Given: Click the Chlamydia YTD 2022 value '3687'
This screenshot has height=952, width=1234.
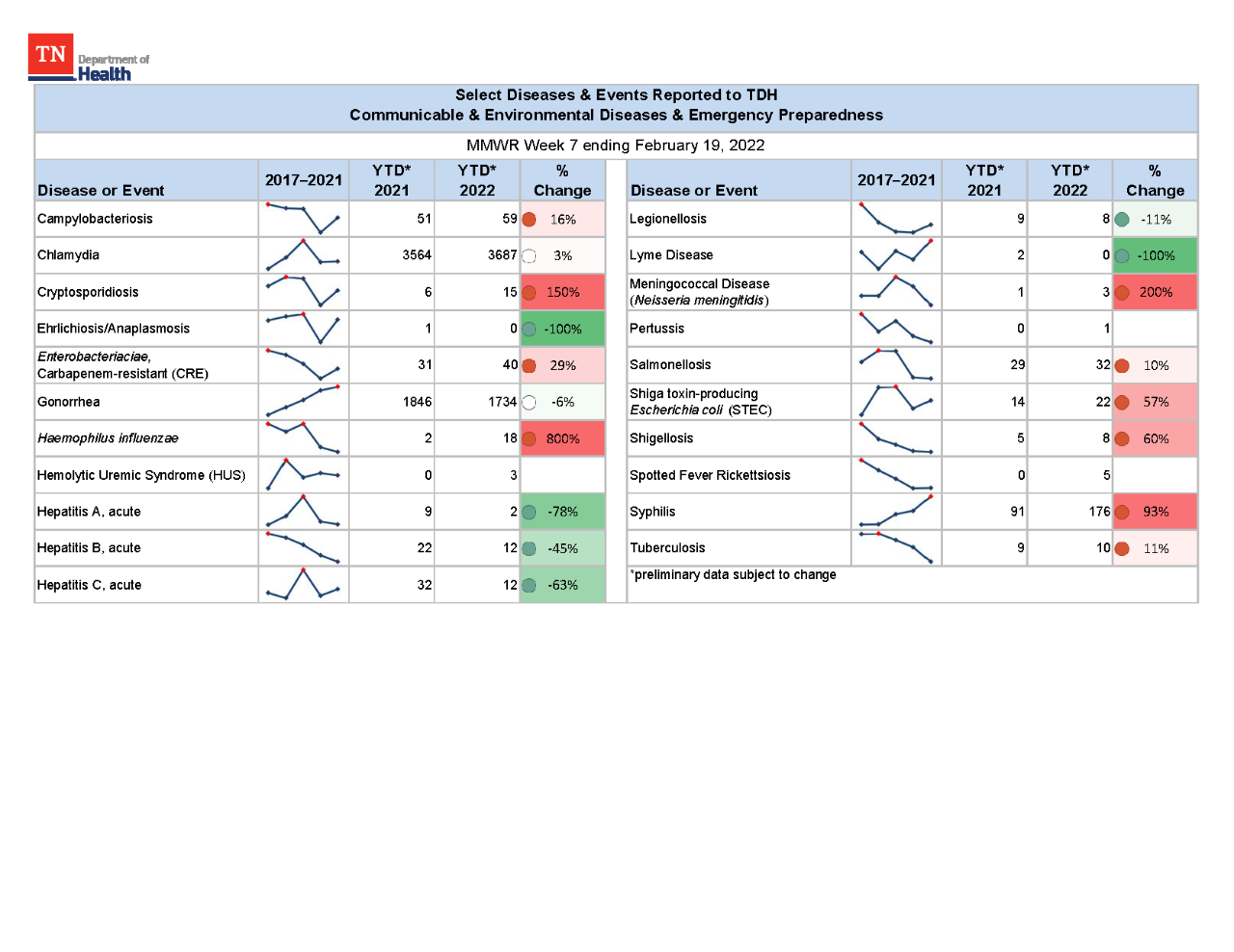Looking at the screenshot, I should coord(502,255).
